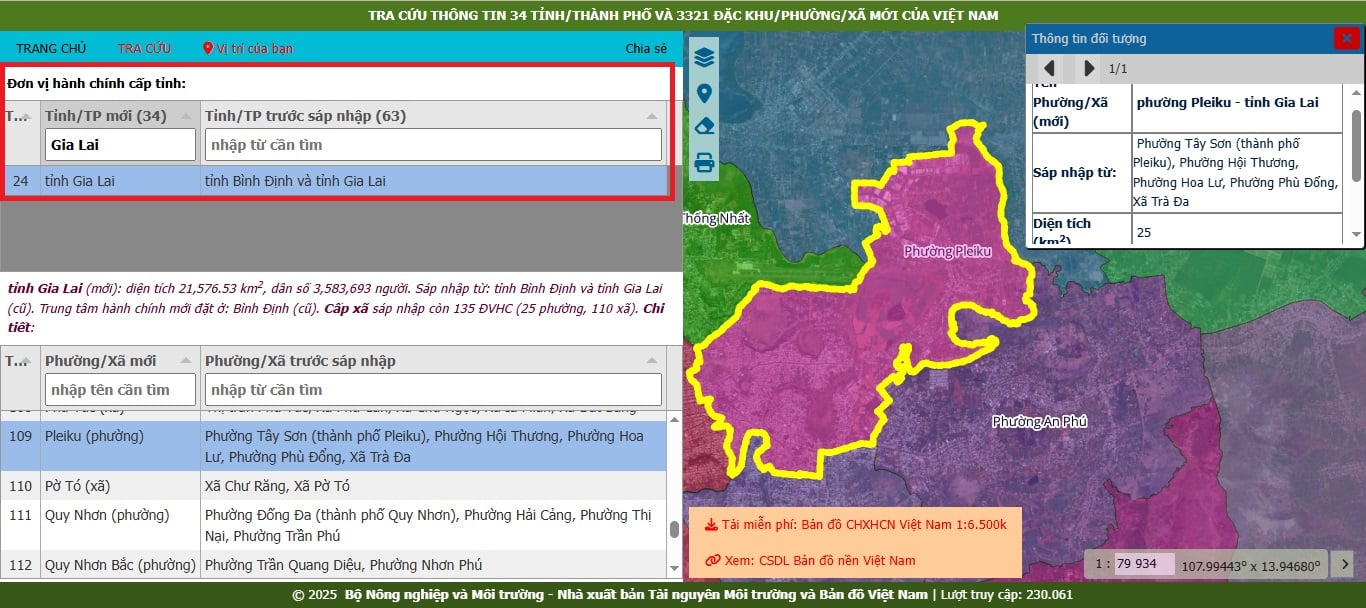The height and width of the screenshot is (608, 1366).
Task: Print the map with printer icon
Action: [704, 162]
